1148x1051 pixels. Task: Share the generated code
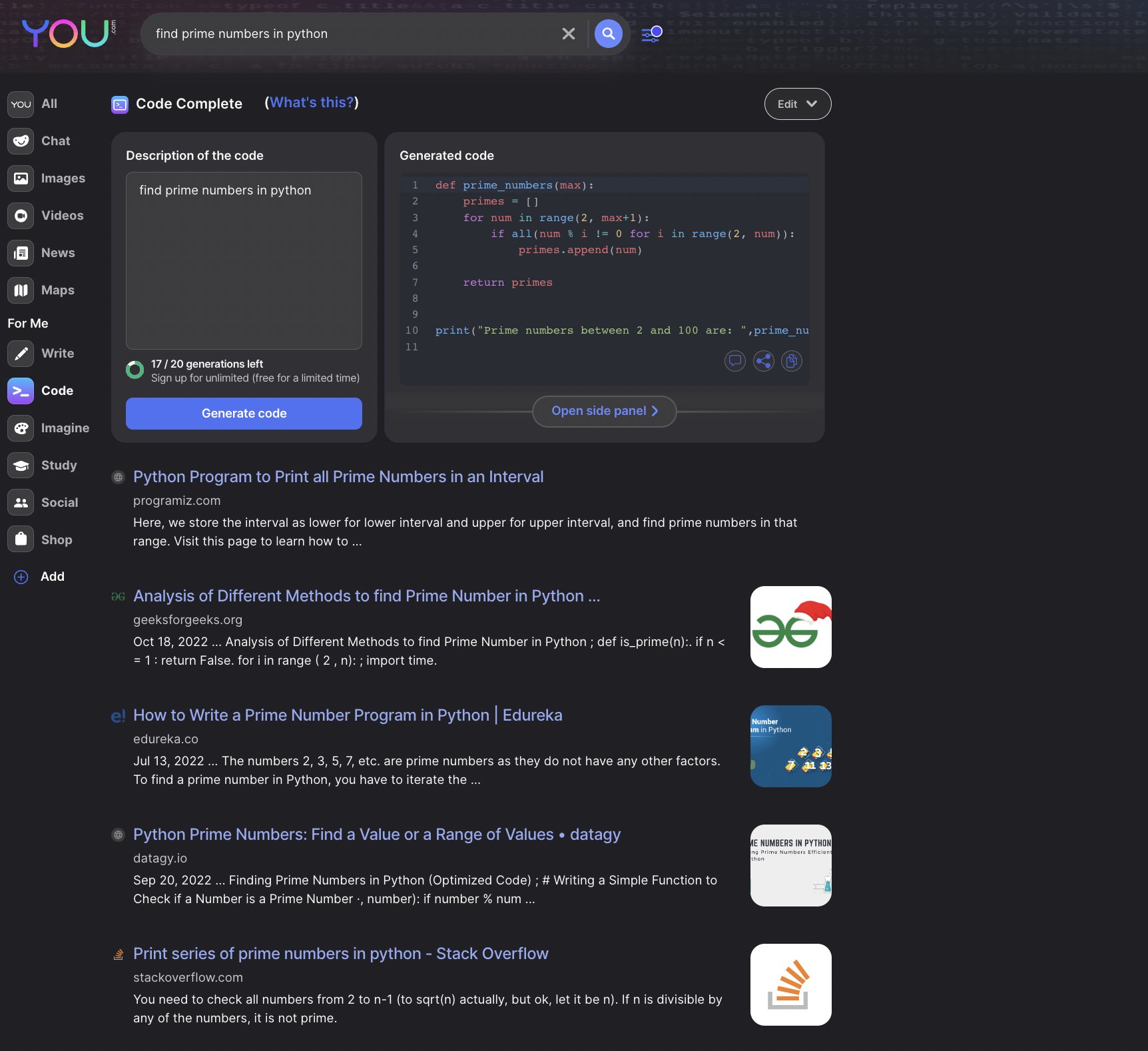pyautogui.click(x=763, y=361)
